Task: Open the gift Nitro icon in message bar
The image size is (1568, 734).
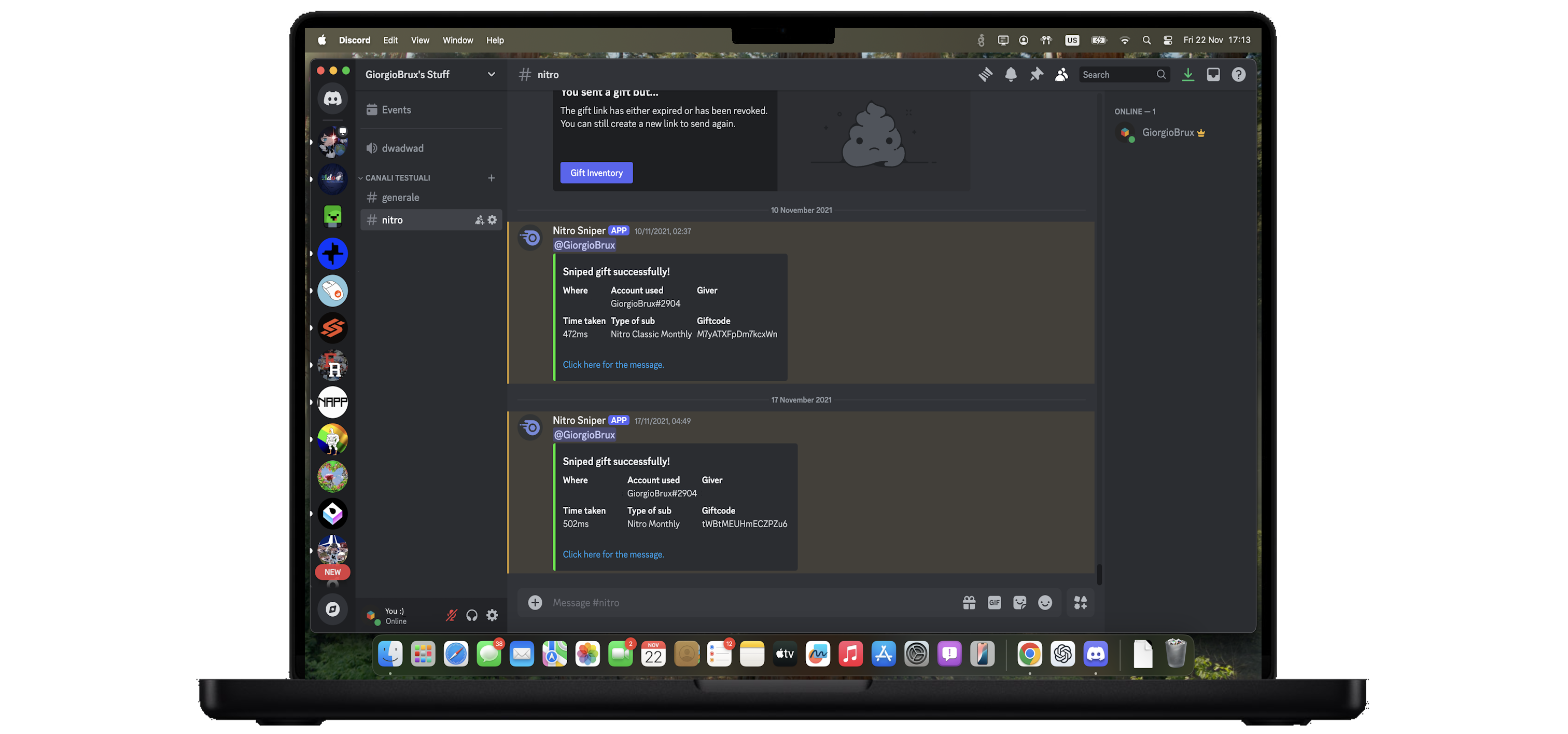Action: 969,602
